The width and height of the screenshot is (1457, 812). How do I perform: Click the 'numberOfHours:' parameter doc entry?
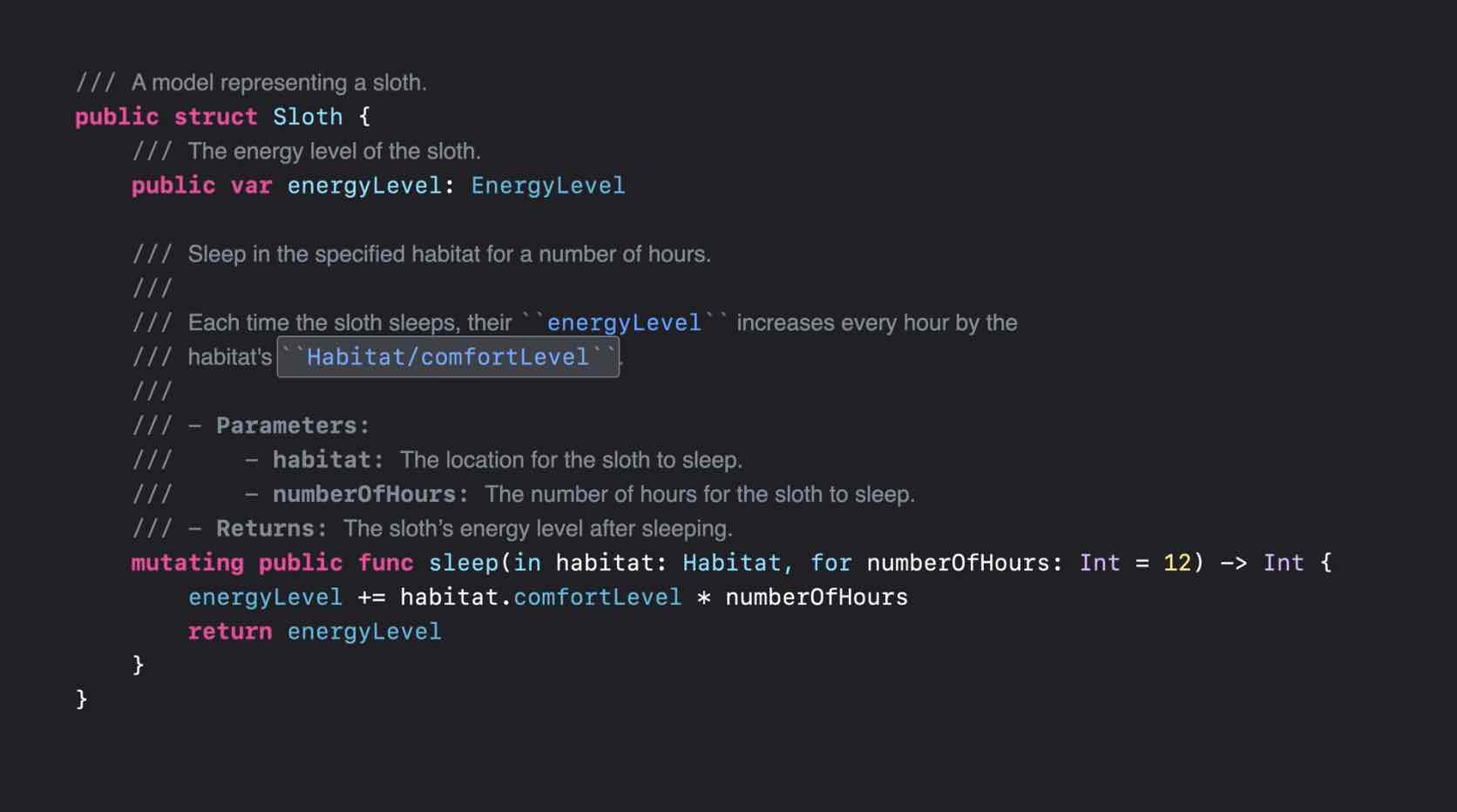370,495
